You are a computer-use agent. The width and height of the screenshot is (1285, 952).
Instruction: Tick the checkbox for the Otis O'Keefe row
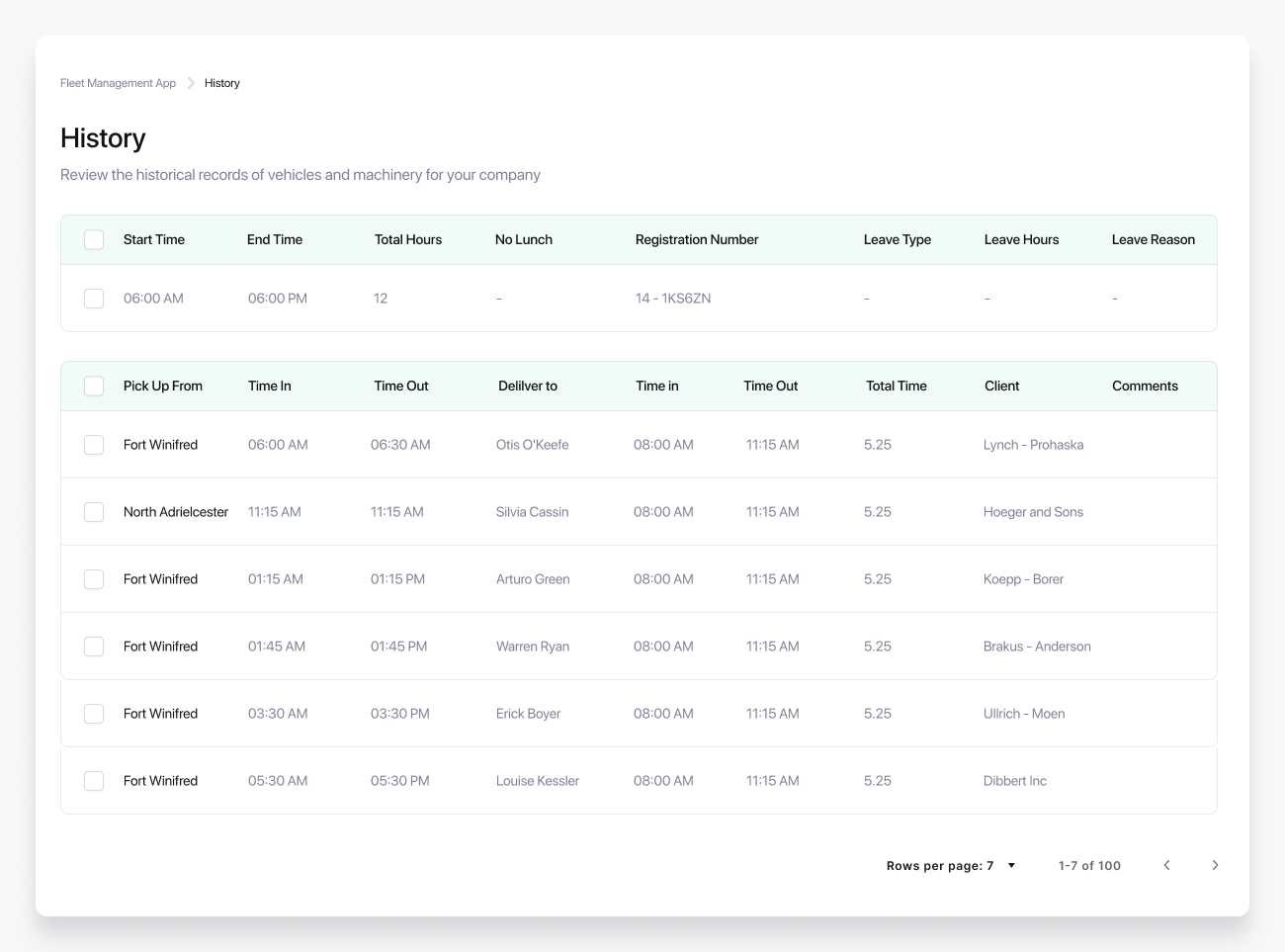pyautogui.click(x=94, y=445)
